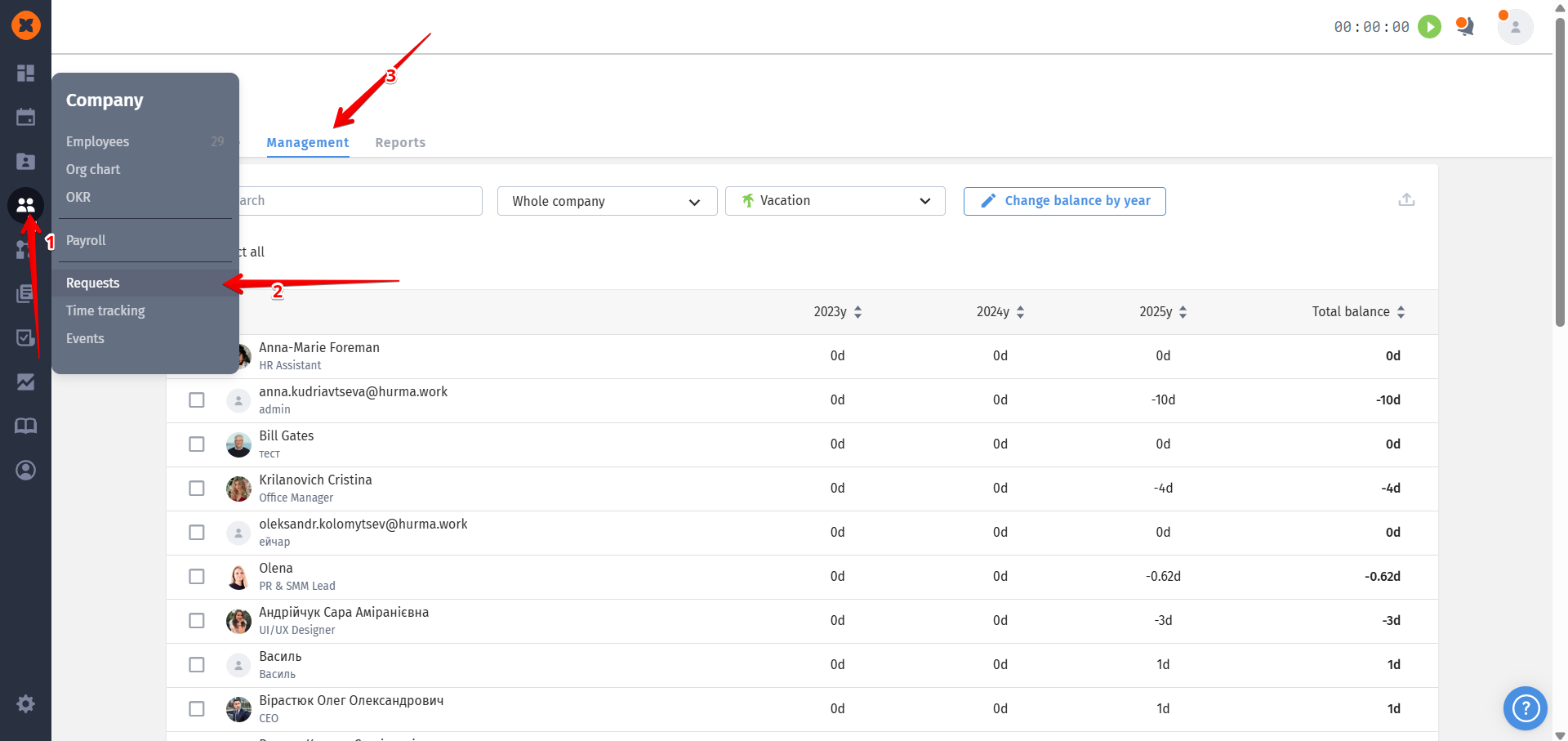1568x741 pixels.
Task: Open Events in Company menu
Action: pos(85,338)
